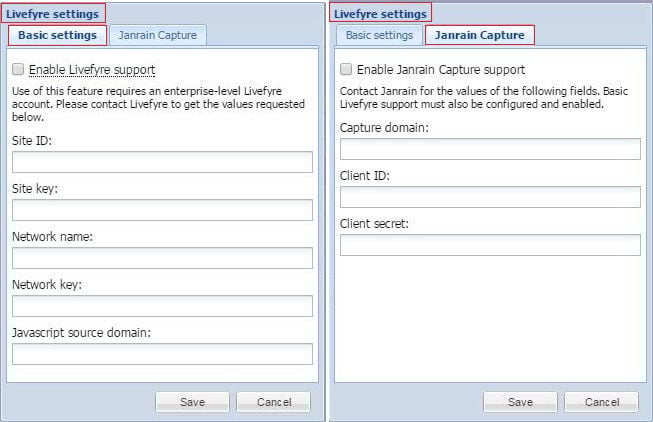Select the active bold Basic settings tab
The width and height of the screenshot is (653, 422).
(x=57, y=35)
